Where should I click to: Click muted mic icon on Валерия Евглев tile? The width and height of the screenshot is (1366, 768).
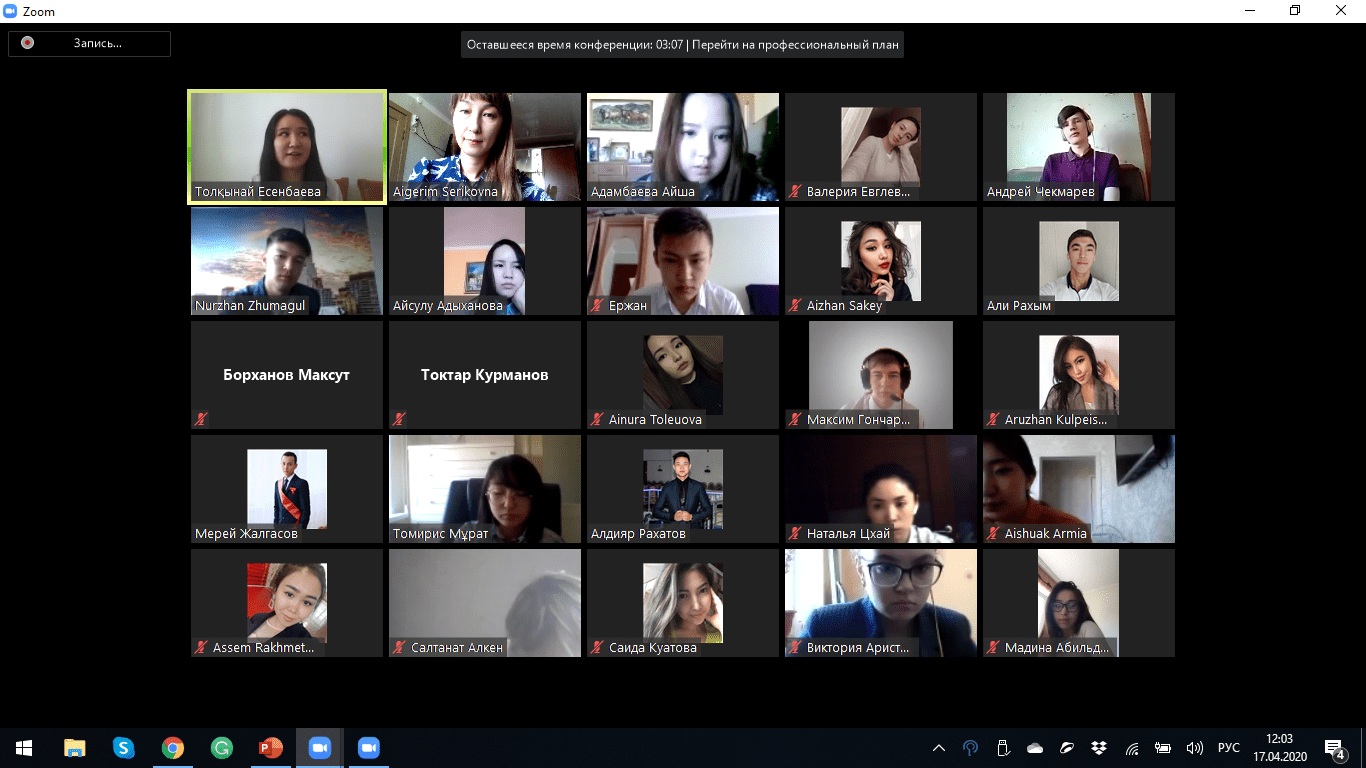click(x=796, y=192)
